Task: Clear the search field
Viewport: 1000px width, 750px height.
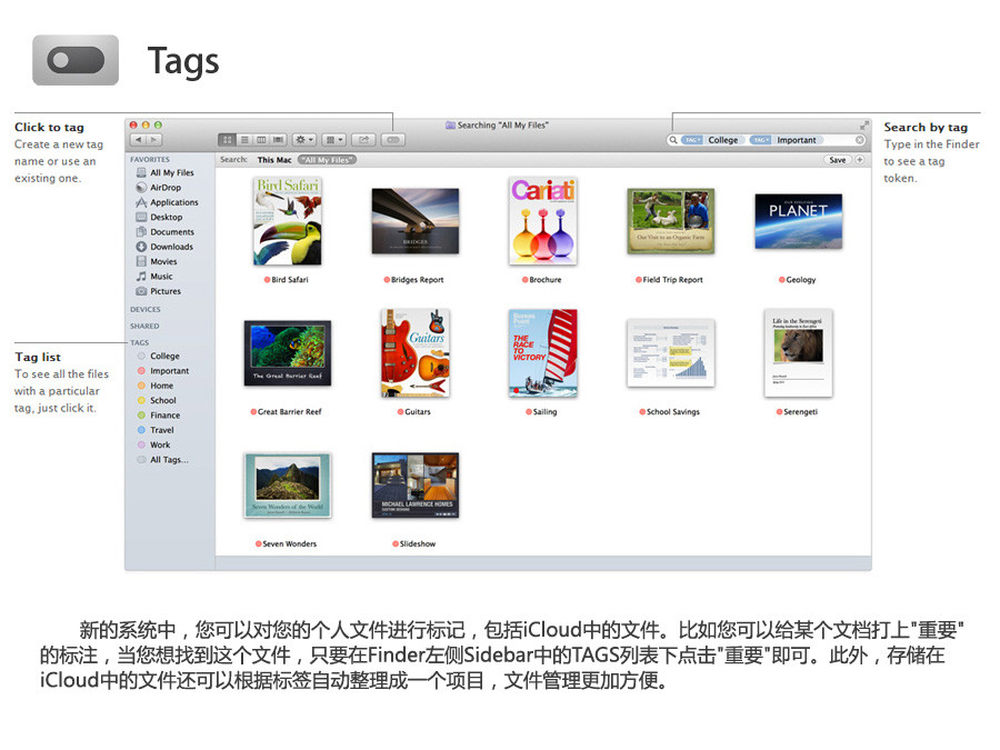Action: (x=860, y=140)
